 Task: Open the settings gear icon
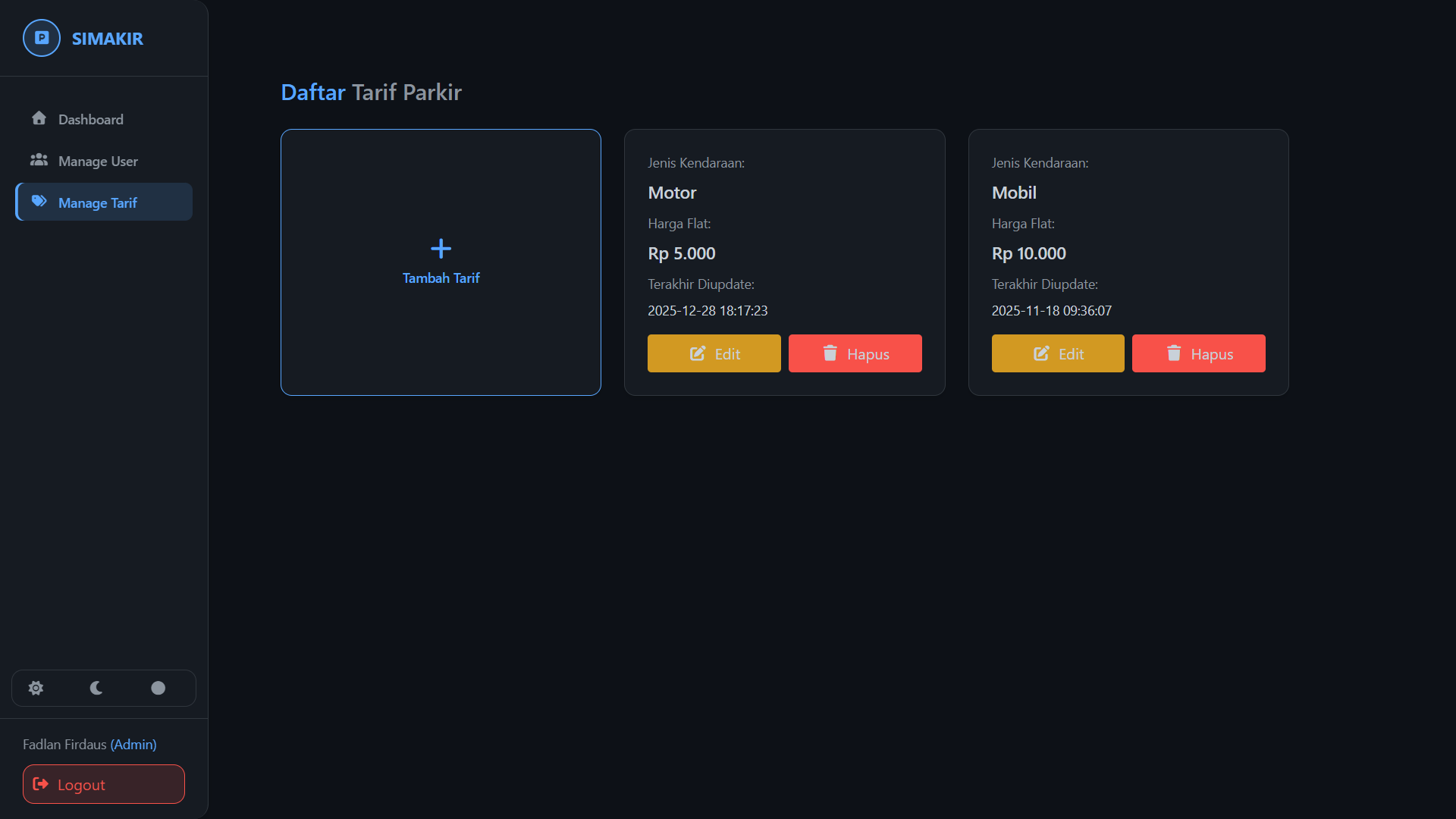tap(36, 688)
